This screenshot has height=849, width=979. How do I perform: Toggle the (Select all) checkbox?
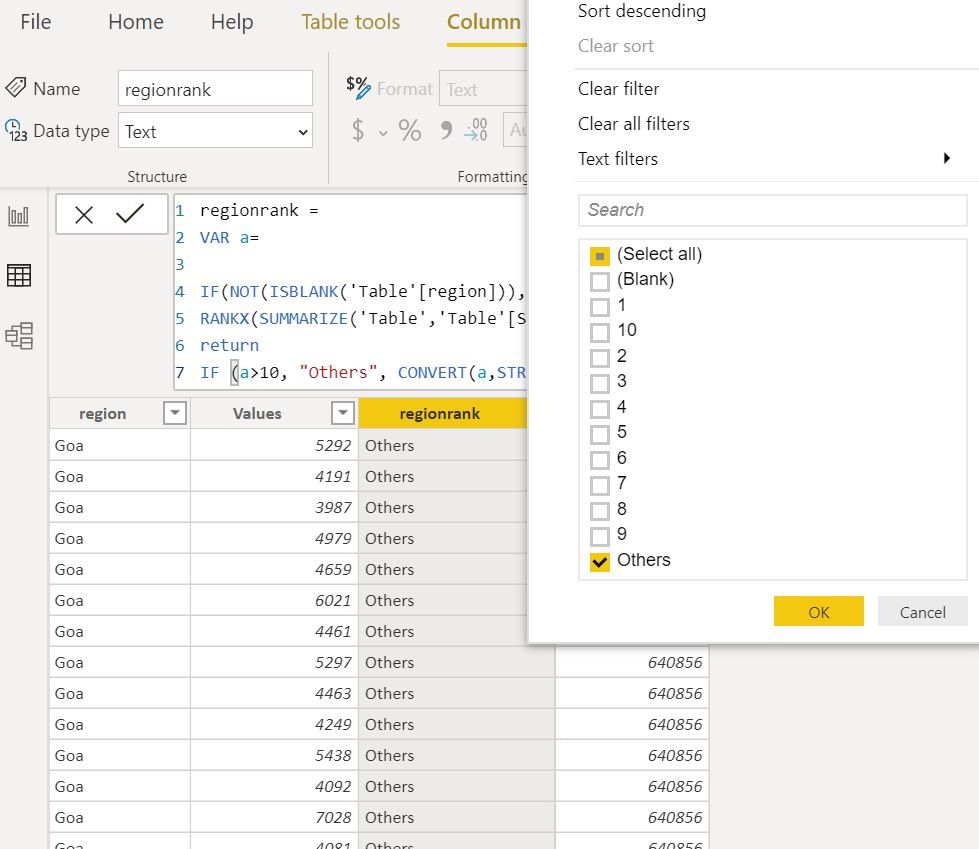(599, 256)
